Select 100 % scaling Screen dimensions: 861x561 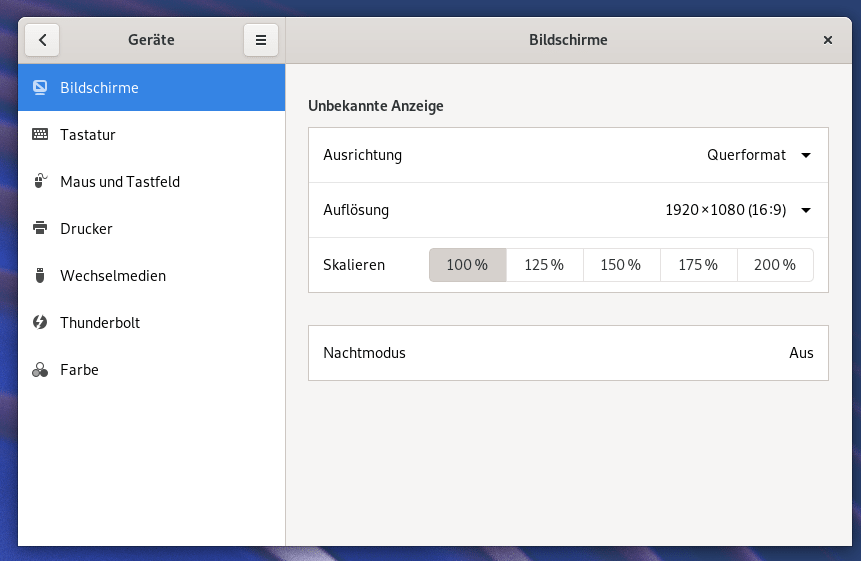click(467, 265)
